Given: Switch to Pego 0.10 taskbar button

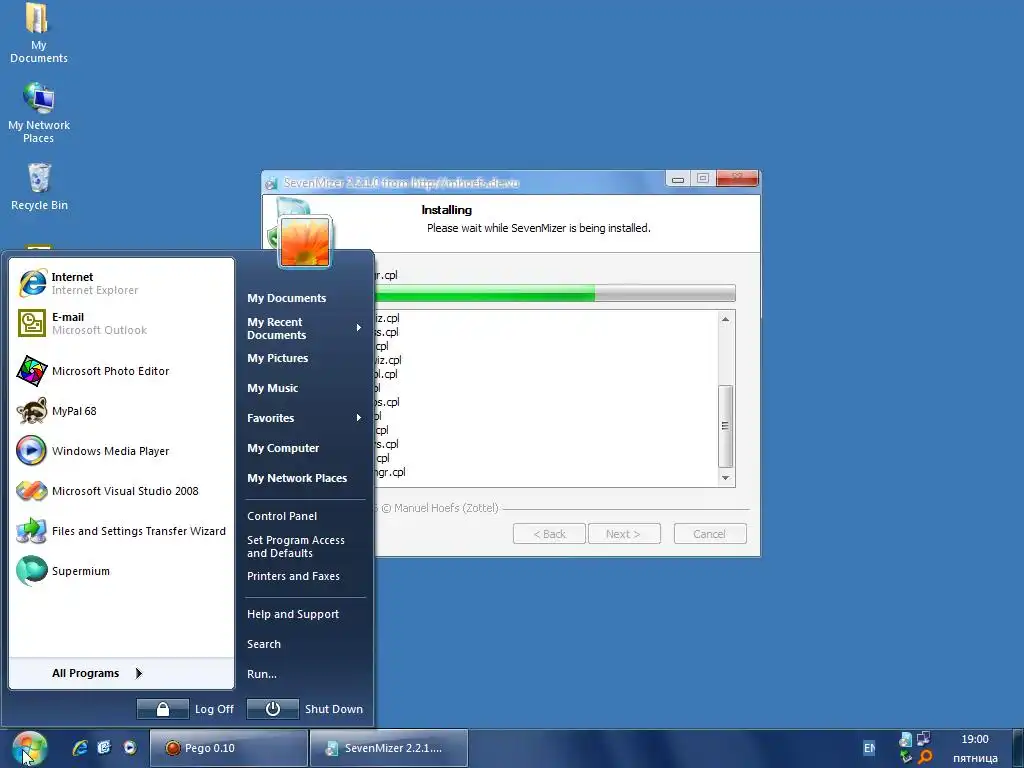Looking at the screenshot, I should [x=229, y=748].
